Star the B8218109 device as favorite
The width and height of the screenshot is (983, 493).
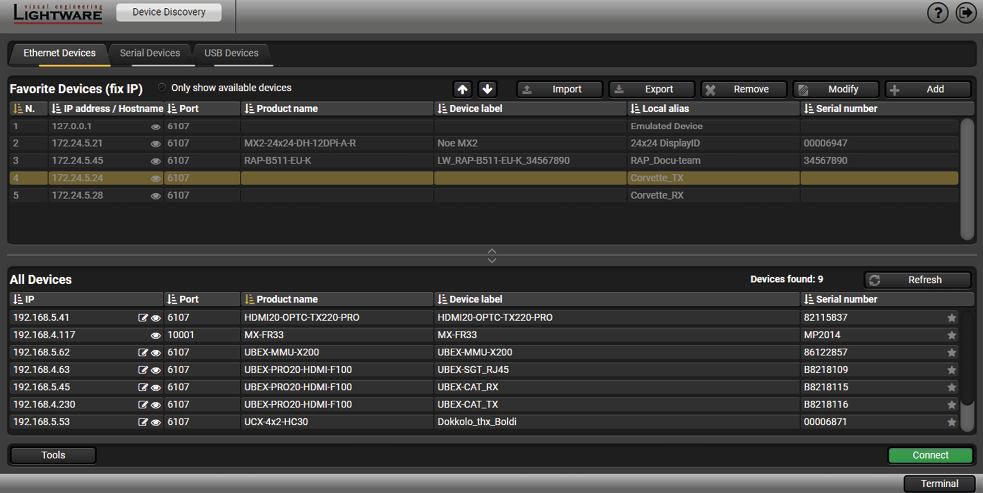pos(952,370)
